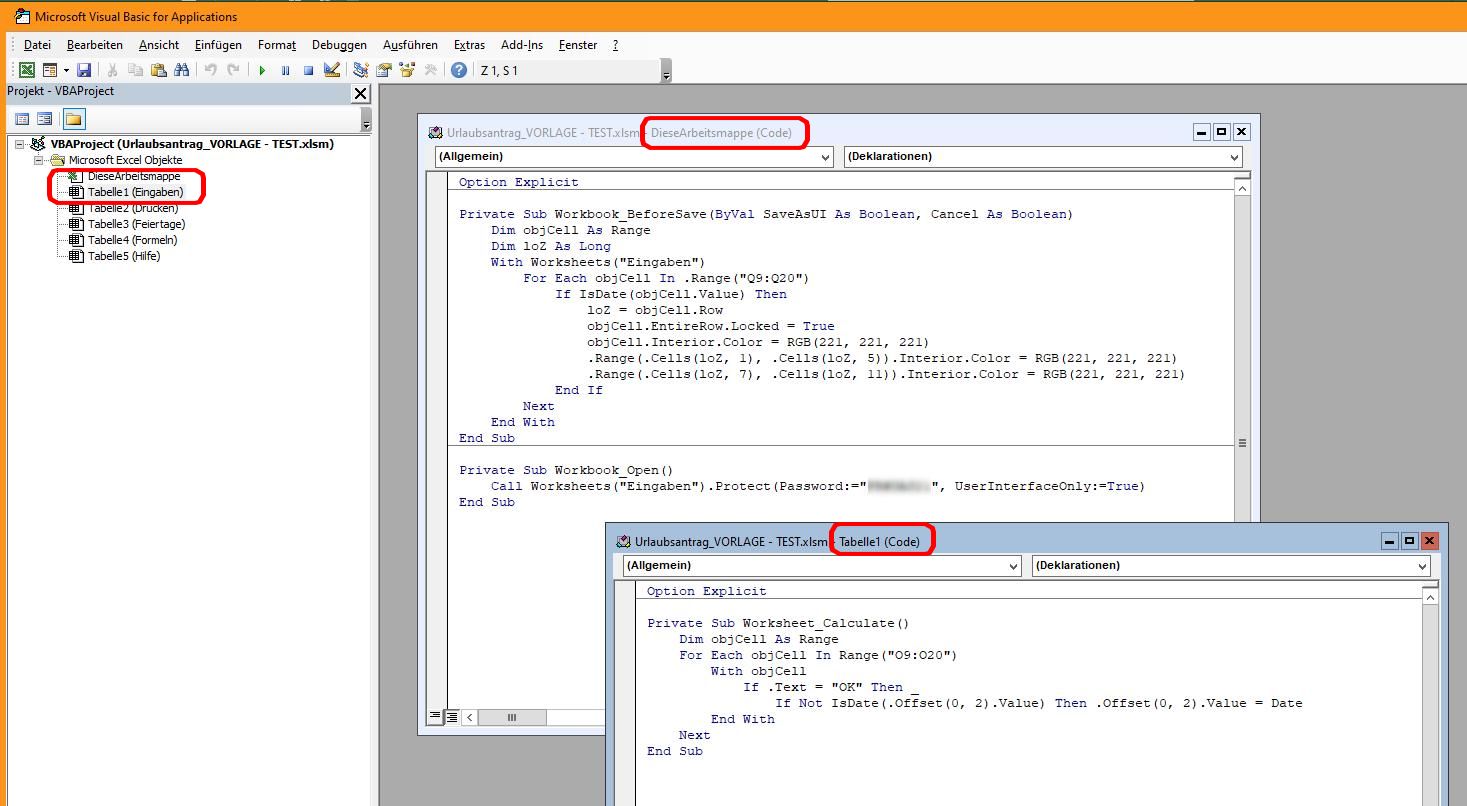Collapse the VBAProject root node
Viewport: 1467px width, 806px height.
tap(19, 144)
